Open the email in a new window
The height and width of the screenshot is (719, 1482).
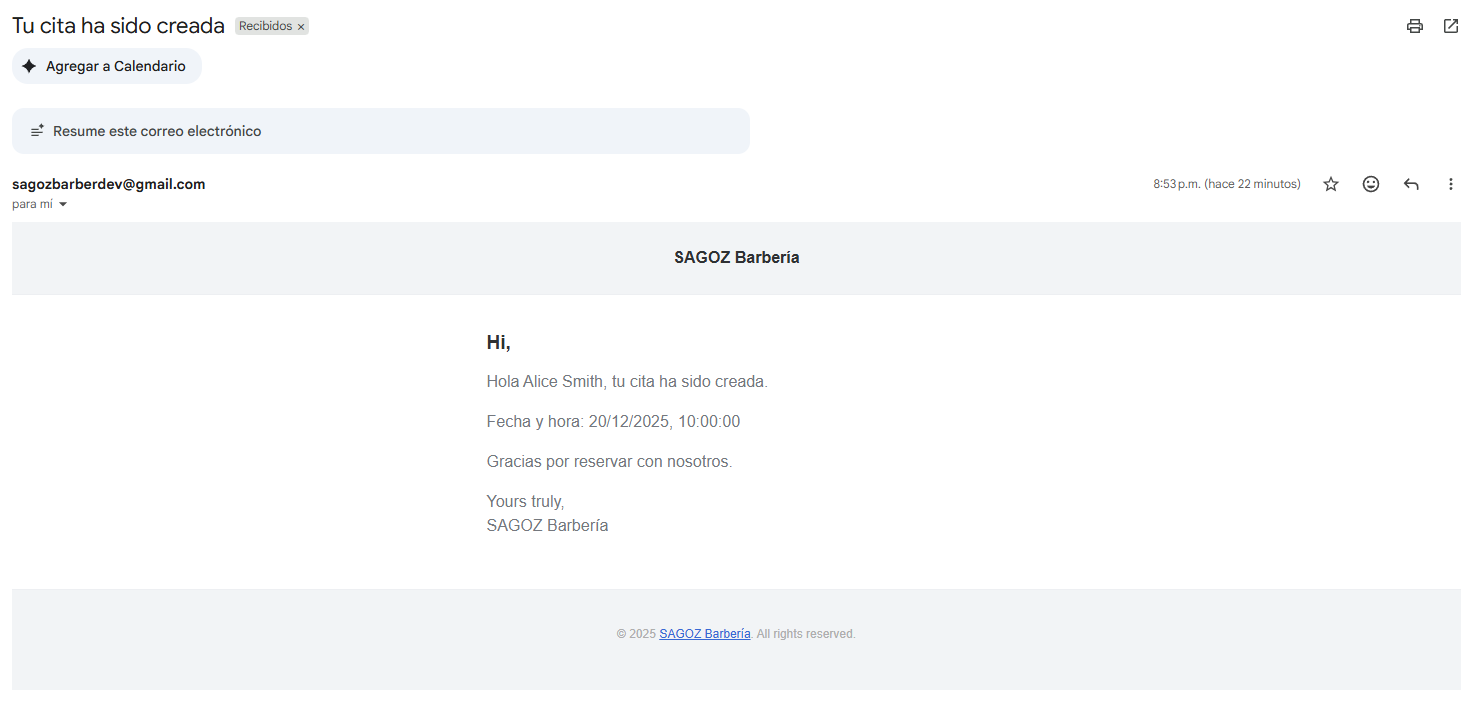coord(1451,26)
